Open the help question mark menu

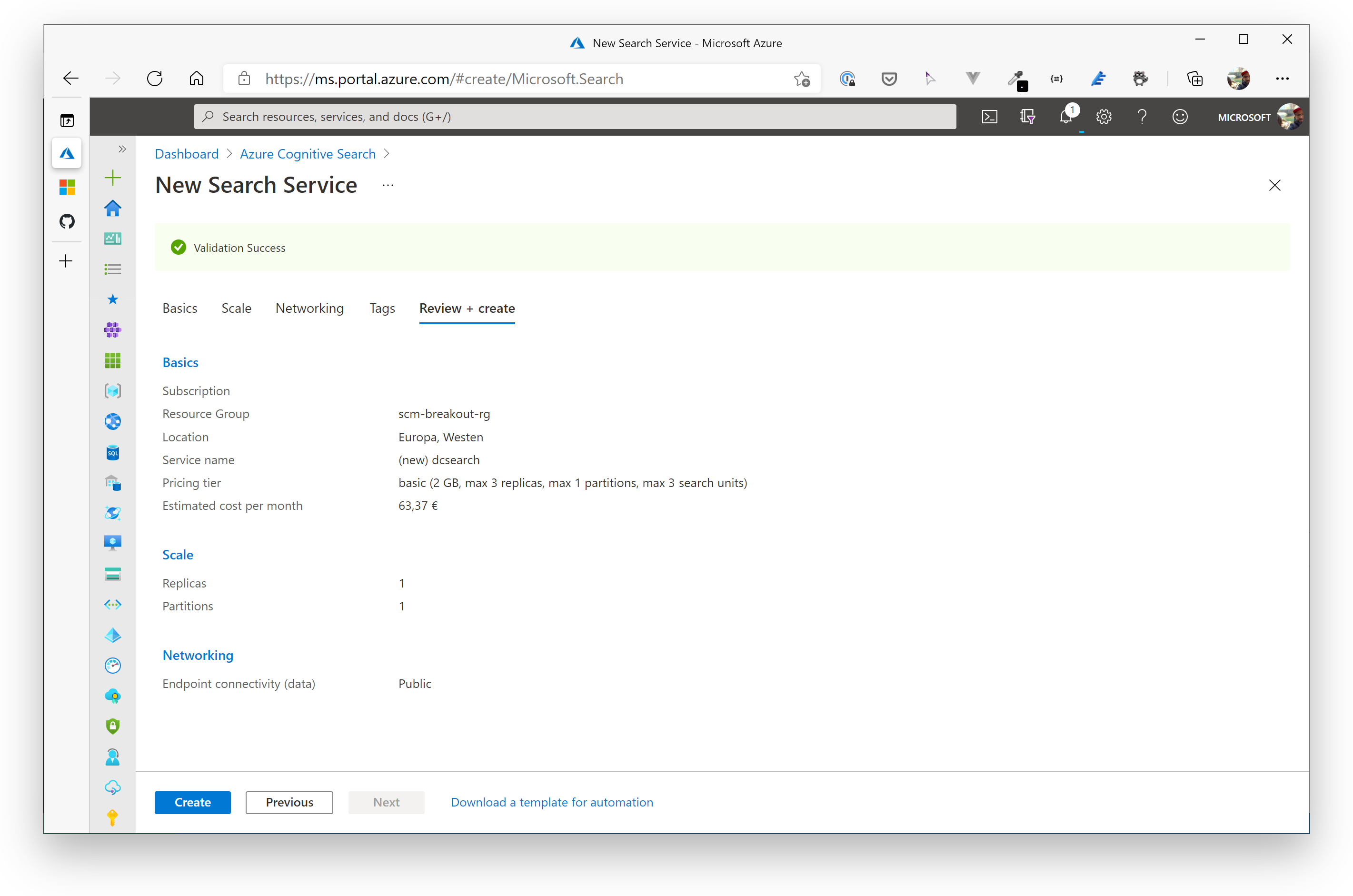click(1142, 116)
